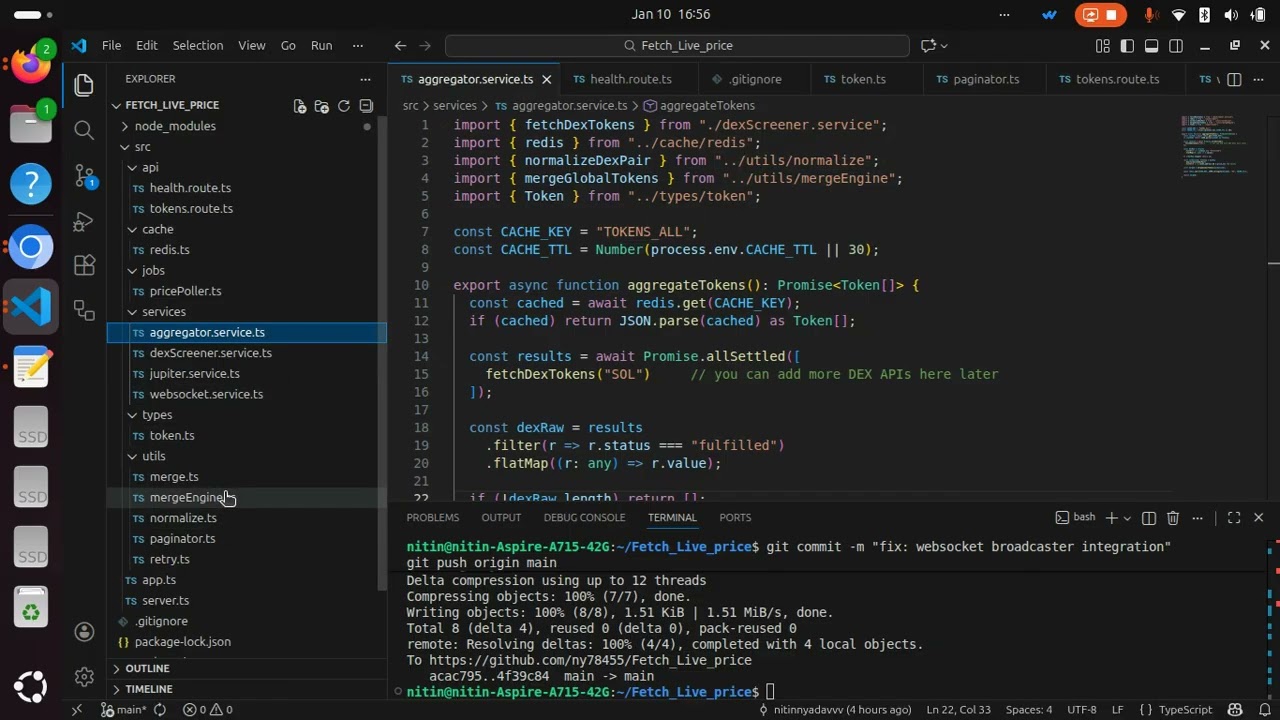This screenshot has width=1280, height=720.
Task: Open terminal panel more actions ellipsis
Action: 1198,517
